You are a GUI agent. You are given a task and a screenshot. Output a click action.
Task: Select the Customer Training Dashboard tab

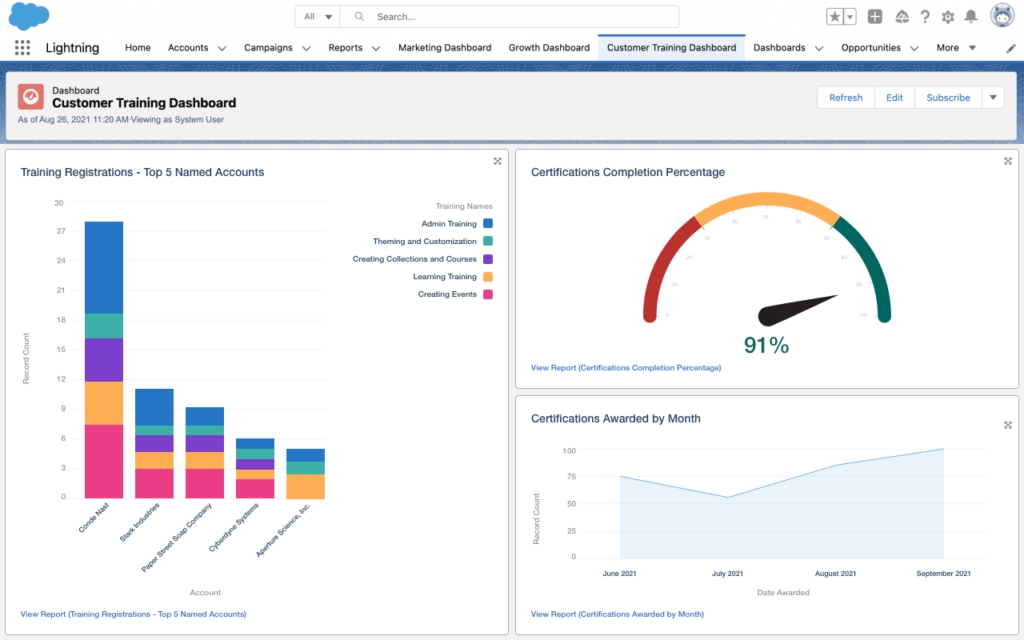tap(671, 48)
